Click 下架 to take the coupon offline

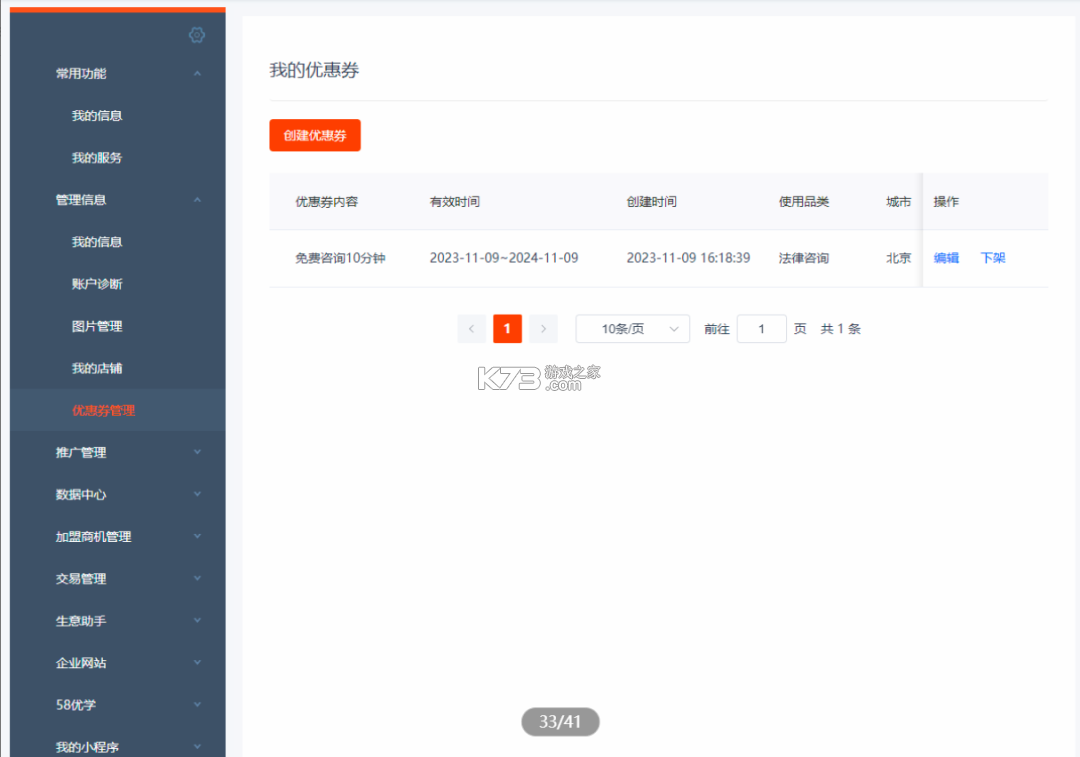[992, 257]
